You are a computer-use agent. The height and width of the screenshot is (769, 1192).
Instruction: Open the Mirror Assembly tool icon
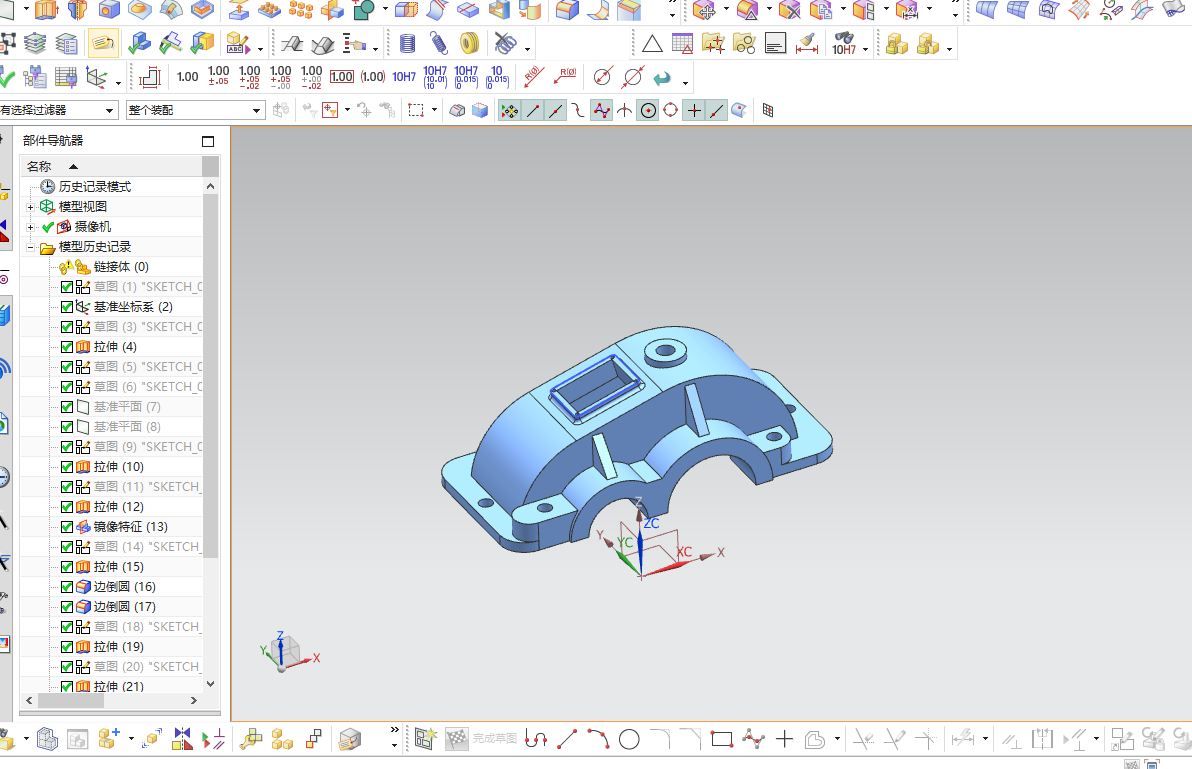coord(182,739)
